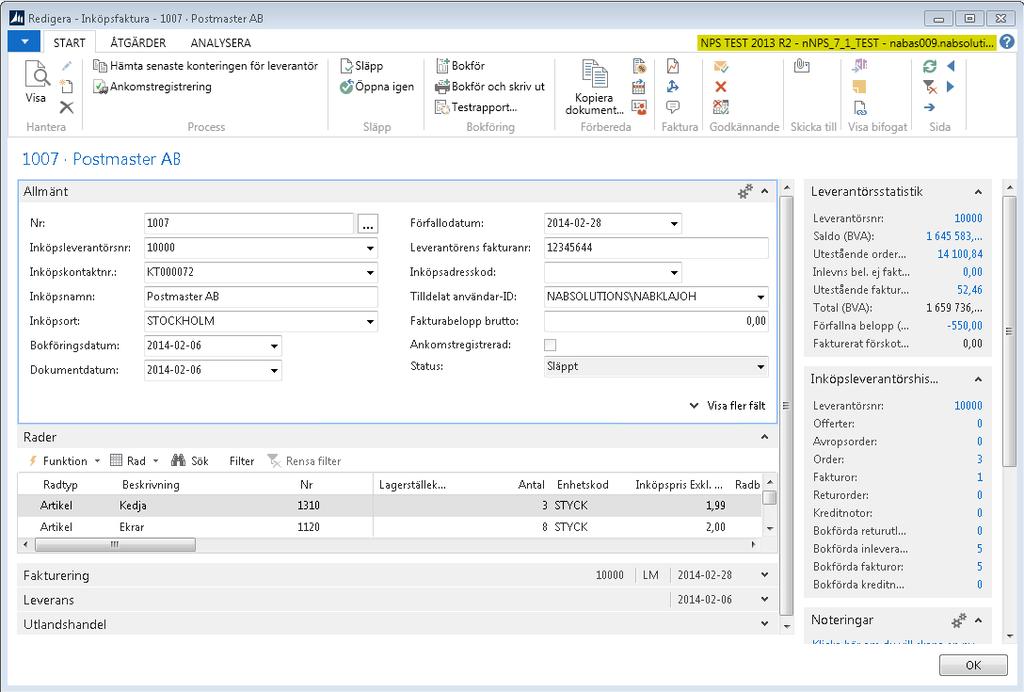
Task: Click Visa fler fält link
Action: coord(728,405)
